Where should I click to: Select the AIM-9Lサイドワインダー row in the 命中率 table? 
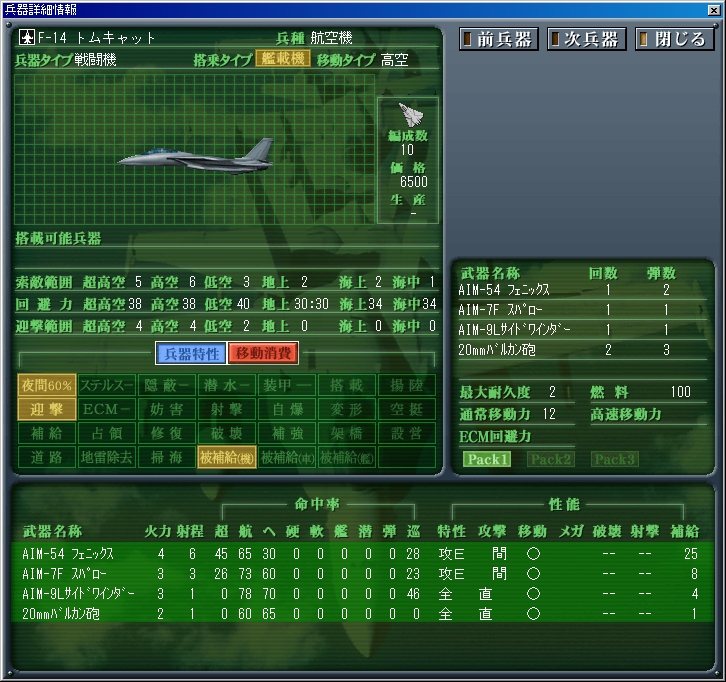363,594
